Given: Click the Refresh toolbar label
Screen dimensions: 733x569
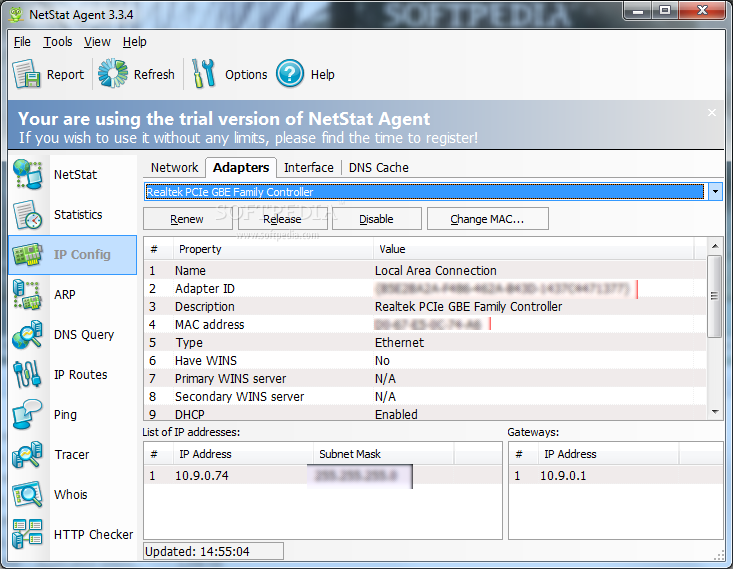Looking at the screenshot, I should 154,74.
